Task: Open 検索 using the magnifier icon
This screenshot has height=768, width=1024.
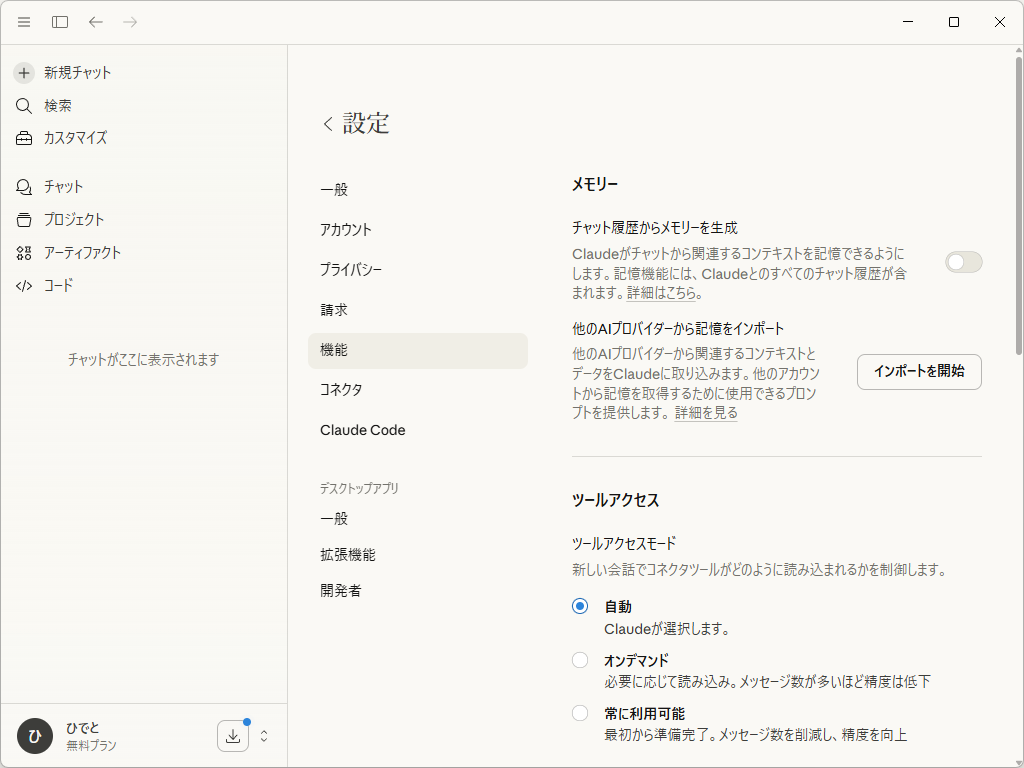Action: click(x=24, y=105)
